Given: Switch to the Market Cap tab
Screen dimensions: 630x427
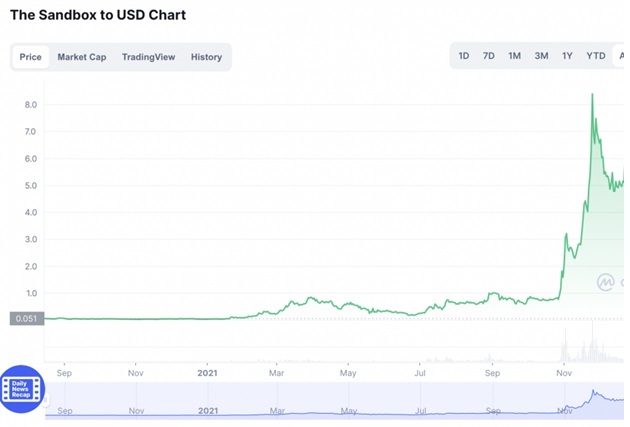Looking at the screenshot, I should 82,57.
